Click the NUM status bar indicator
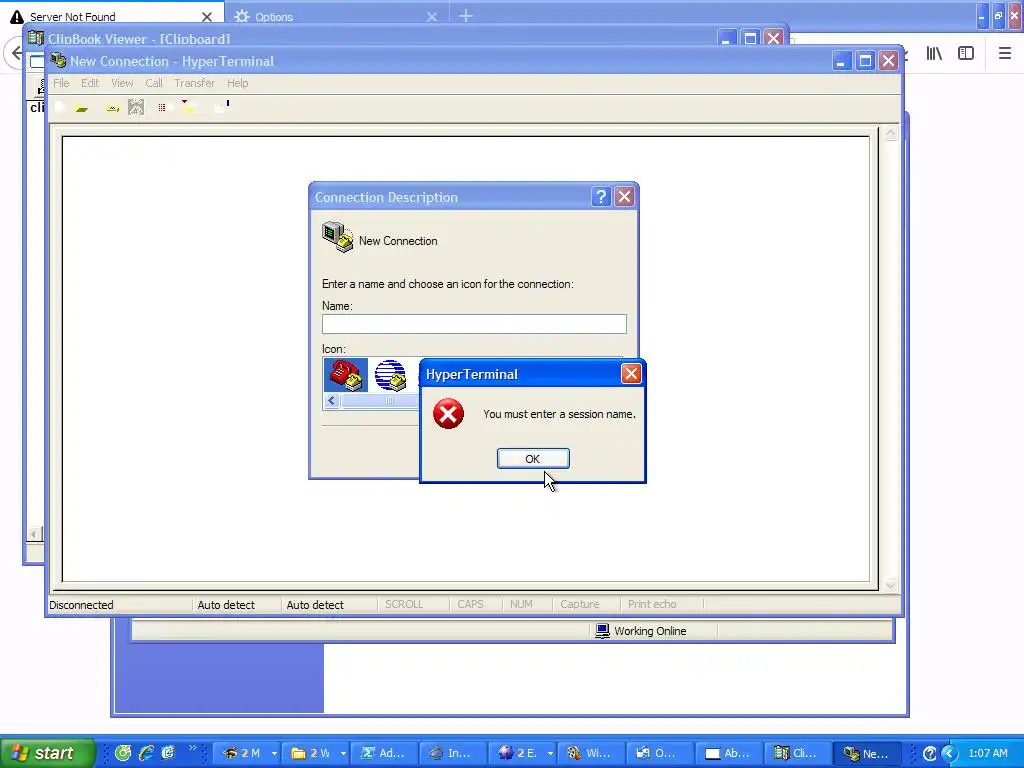Viewport: 1024px width, 768px height. (x=521, y=604)
